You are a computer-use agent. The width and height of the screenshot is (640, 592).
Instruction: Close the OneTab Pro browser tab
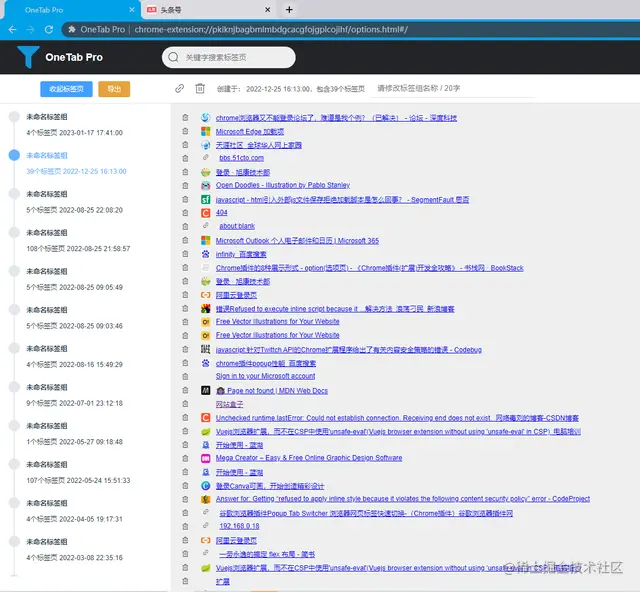pyautogui.click(x=131, y=10)
